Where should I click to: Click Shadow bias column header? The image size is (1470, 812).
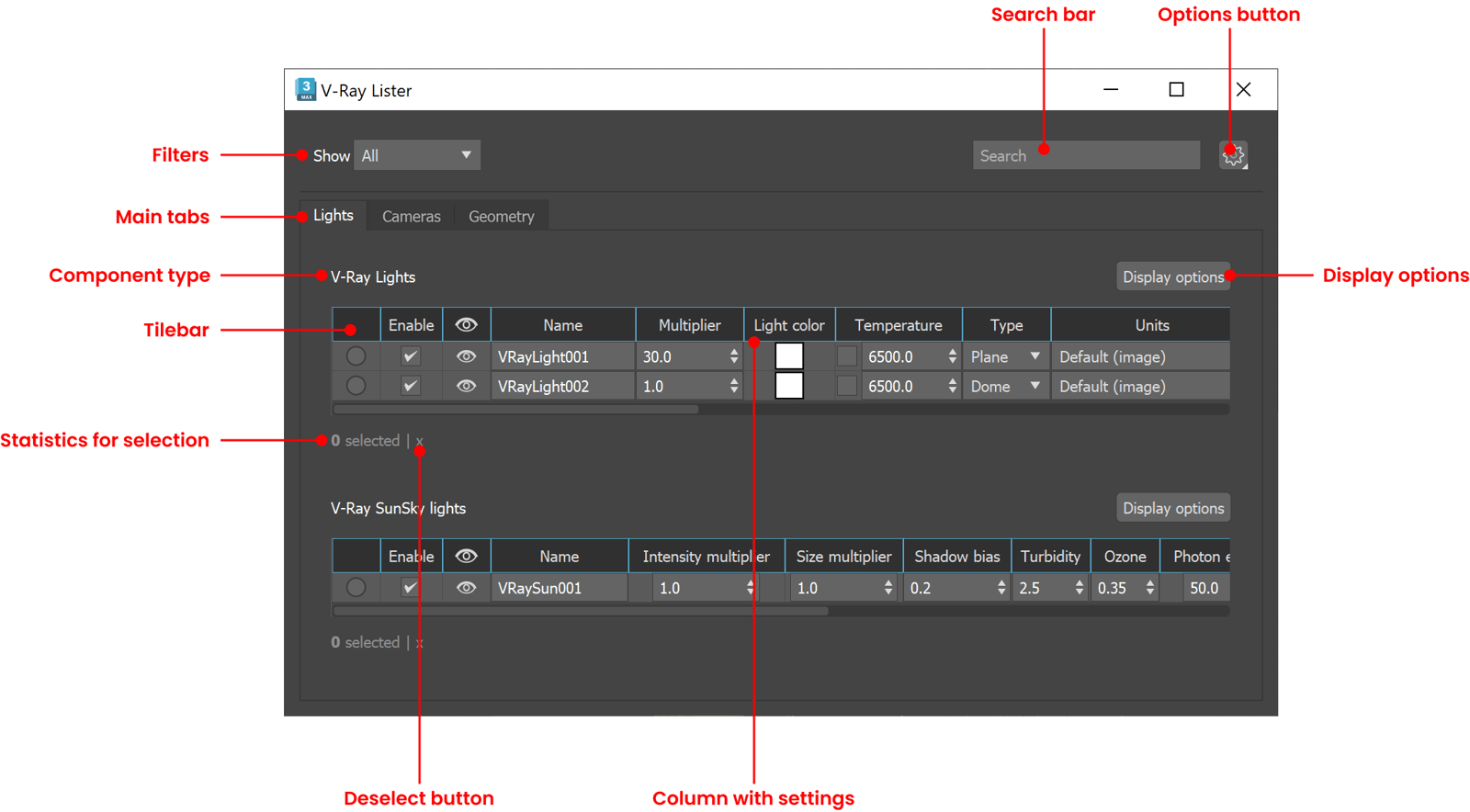[956, 557]
